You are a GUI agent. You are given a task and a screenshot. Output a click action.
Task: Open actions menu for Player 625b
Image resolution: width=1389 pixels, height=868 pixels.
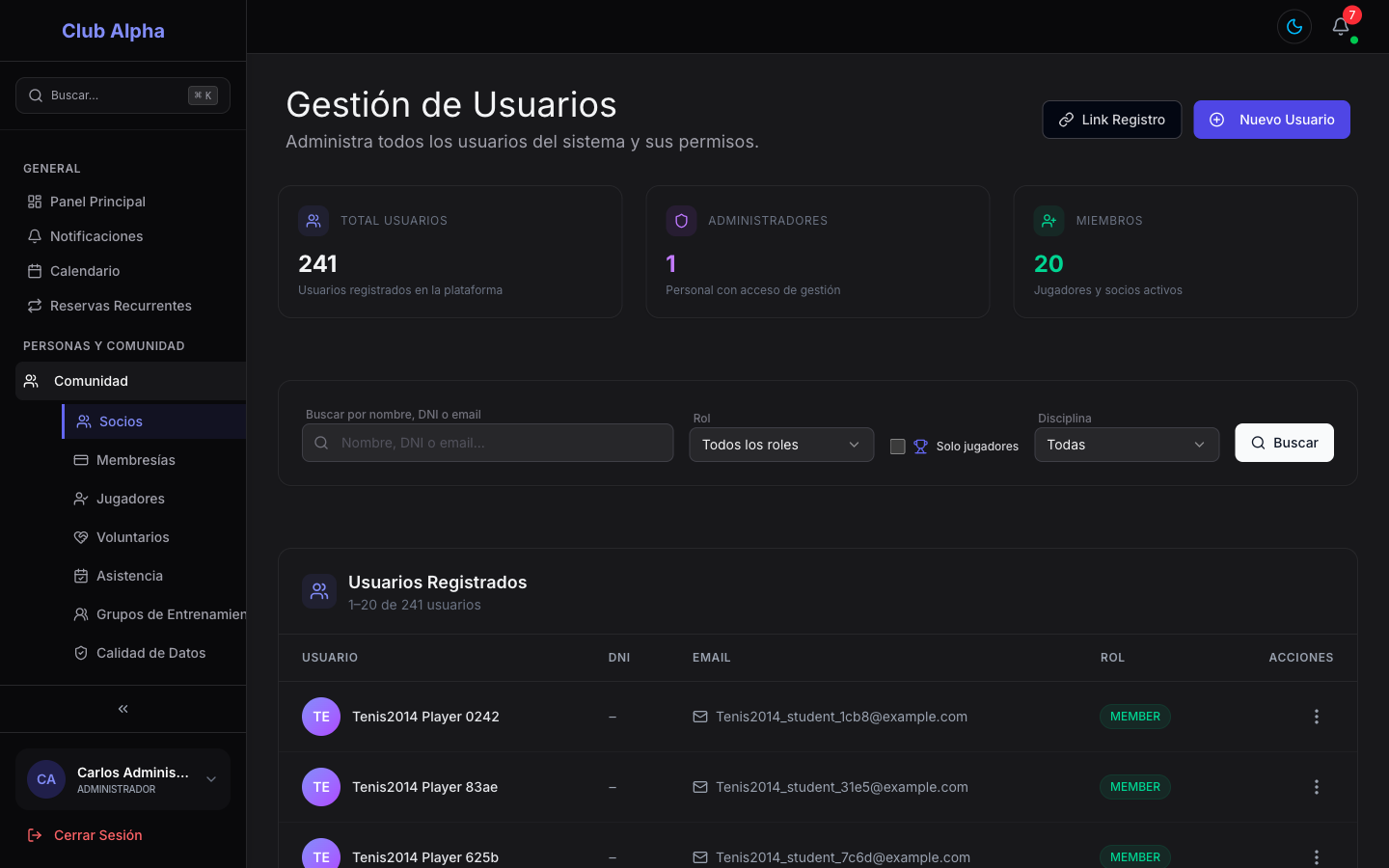pos(1317,857)
